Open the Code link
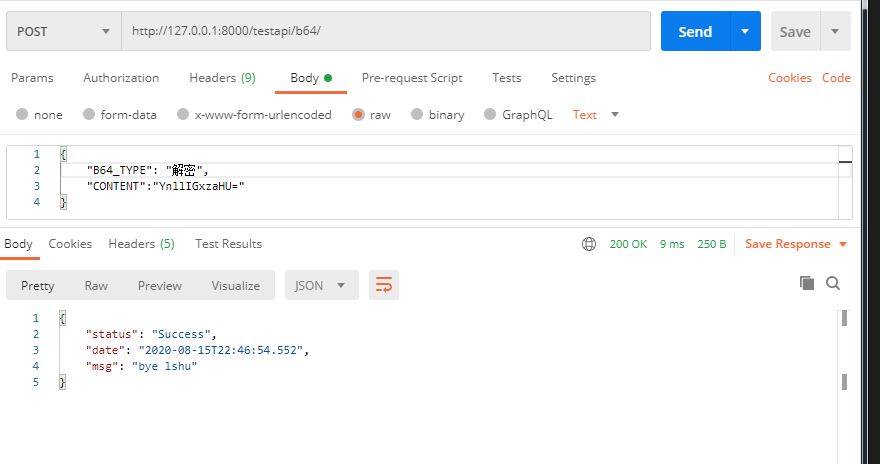Viewport: 880px width, 464px height. 836,78
